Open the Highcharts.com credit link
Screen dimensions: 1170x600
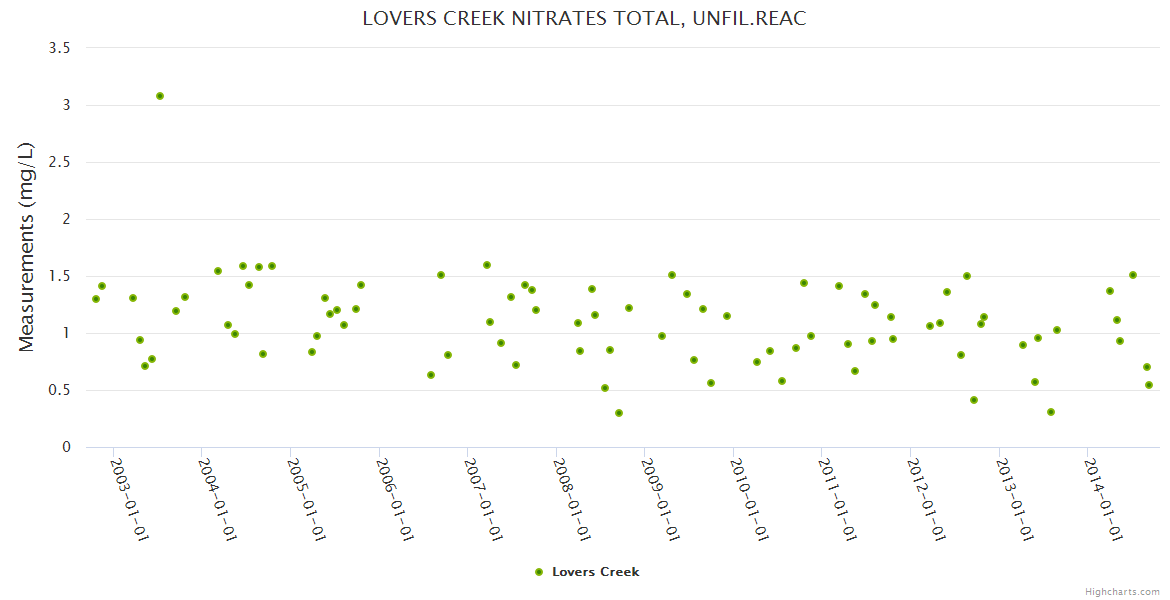[1122, 591]
